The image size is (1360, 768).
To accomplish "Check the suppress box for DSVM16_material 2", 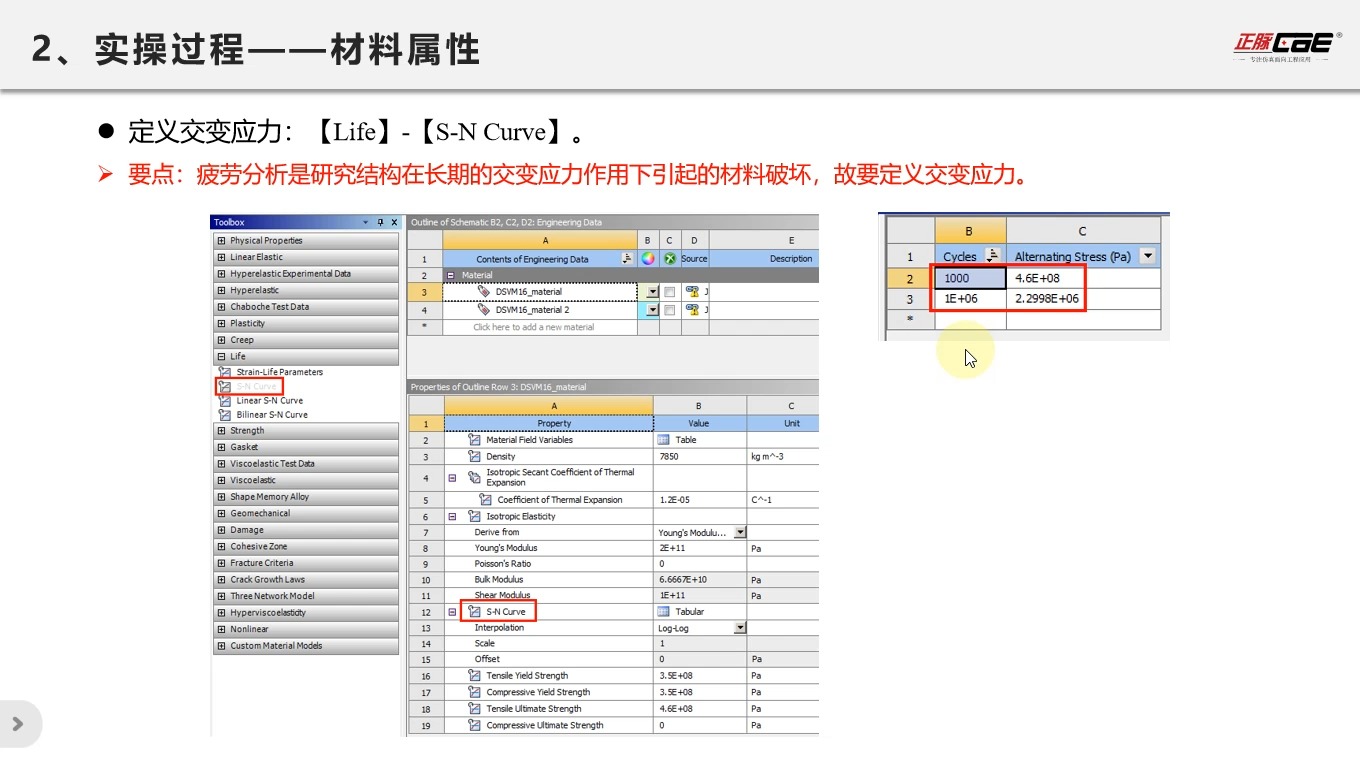I will (668, 308).
